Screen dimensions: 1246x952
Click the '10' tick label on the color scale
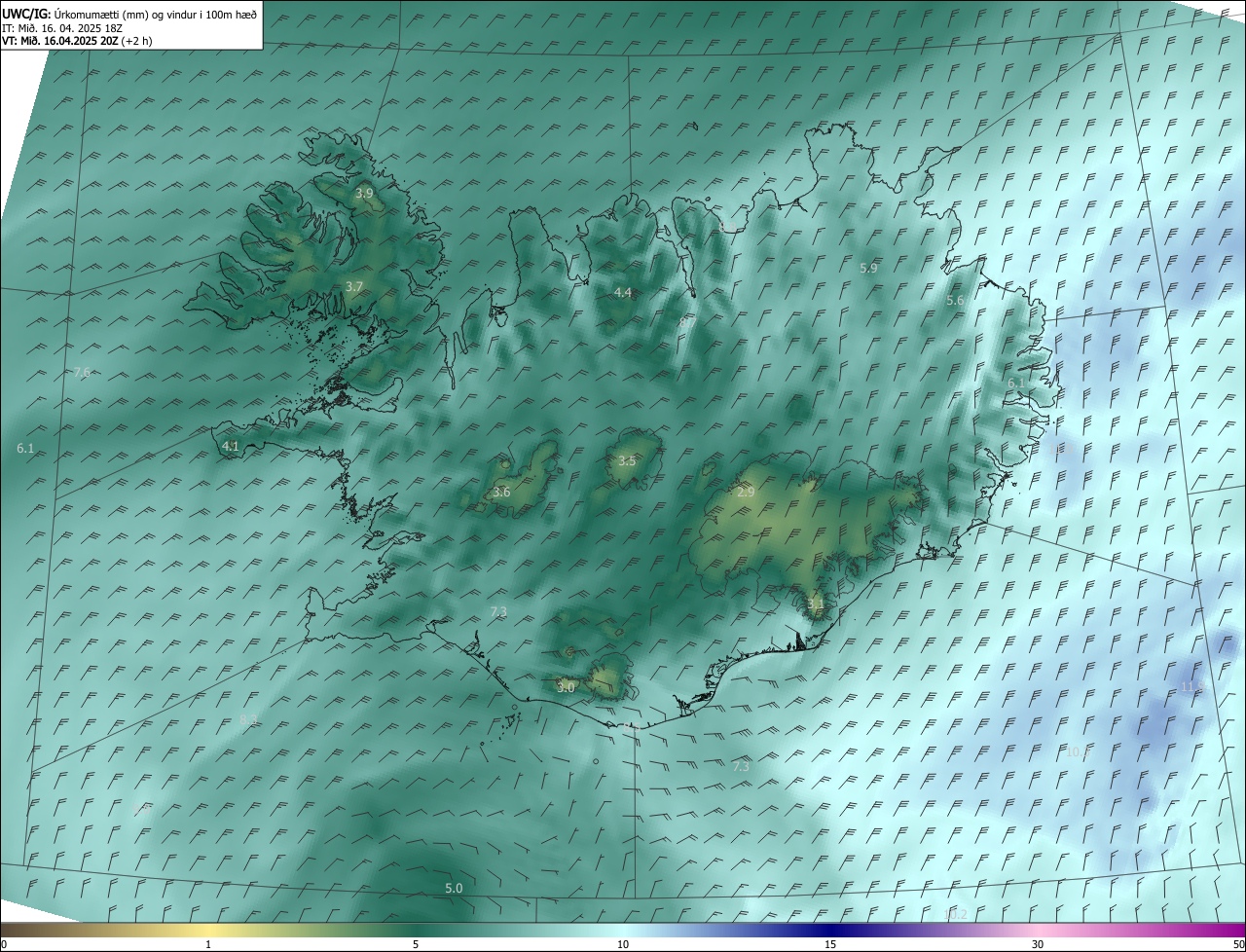pos(623,944)
